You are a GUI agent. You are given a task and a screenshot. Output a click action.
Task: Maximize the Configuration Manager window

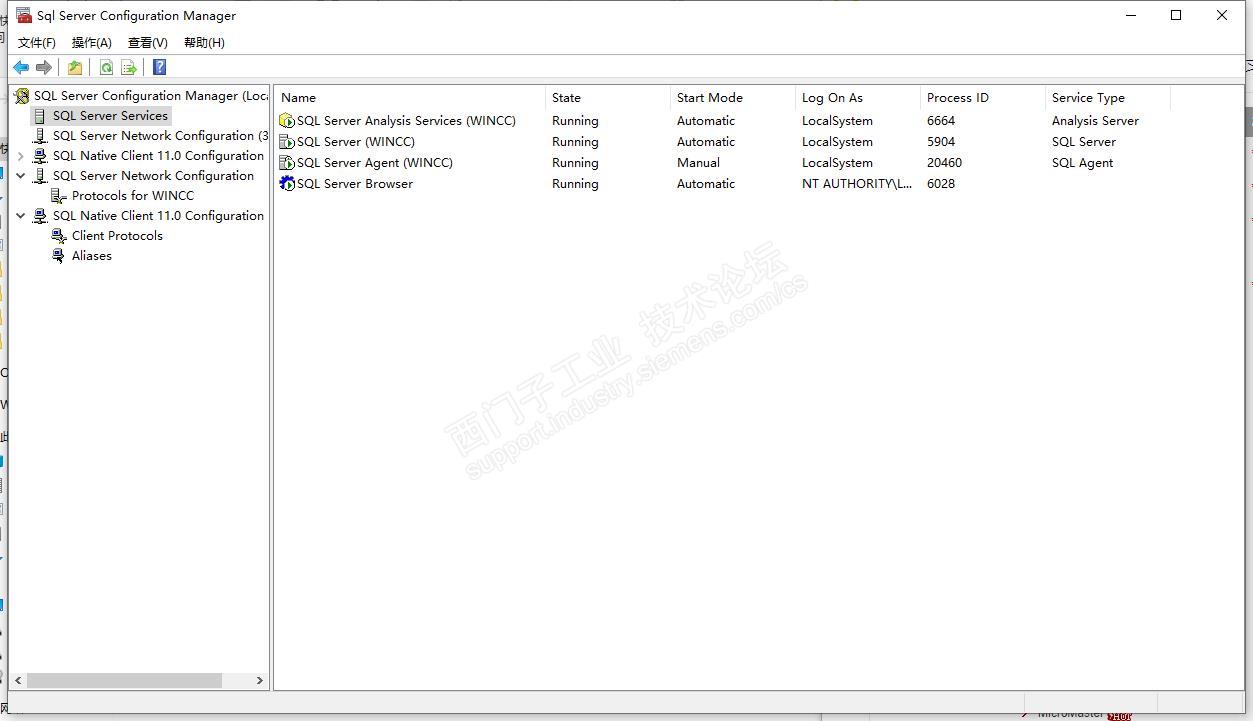coord(1176,15)
